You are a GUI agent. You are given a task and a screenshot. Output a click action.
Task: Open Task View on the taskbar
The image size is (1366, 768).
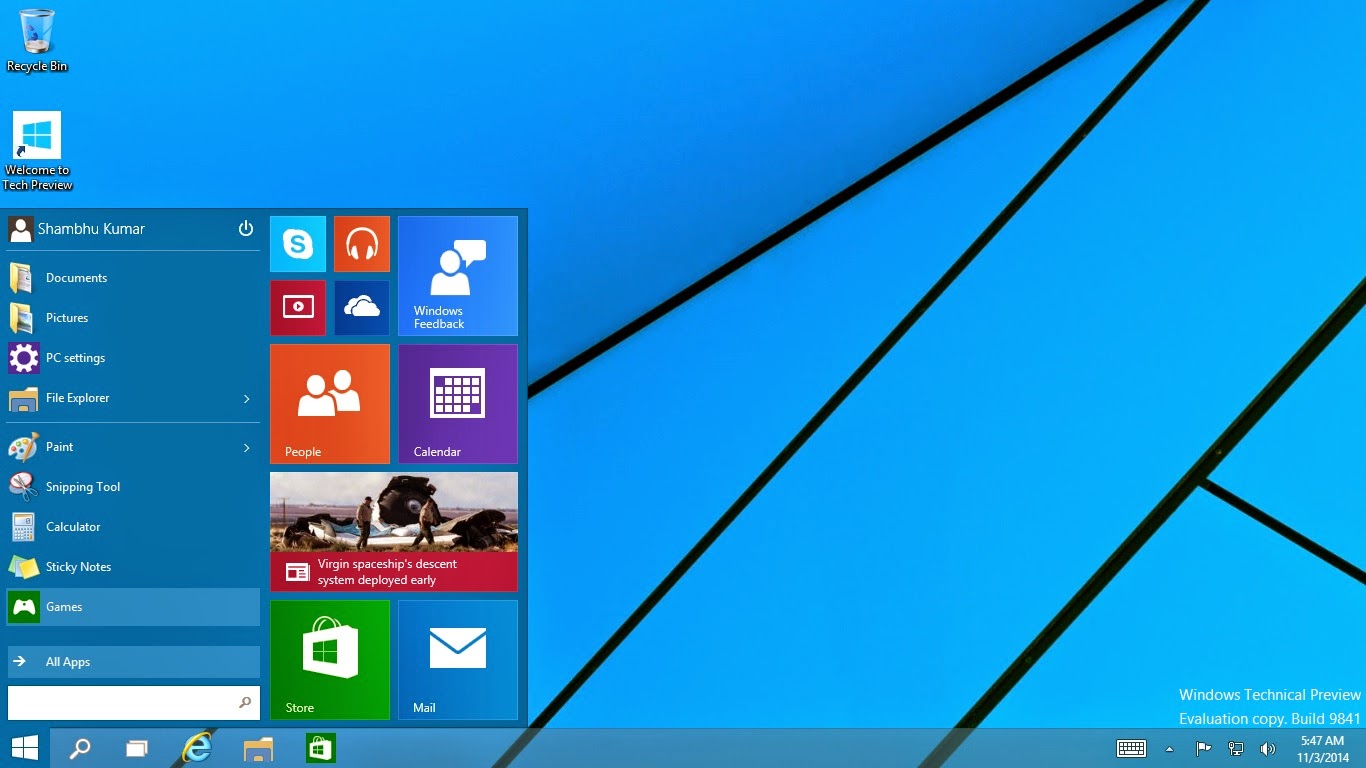pos(137,748)
